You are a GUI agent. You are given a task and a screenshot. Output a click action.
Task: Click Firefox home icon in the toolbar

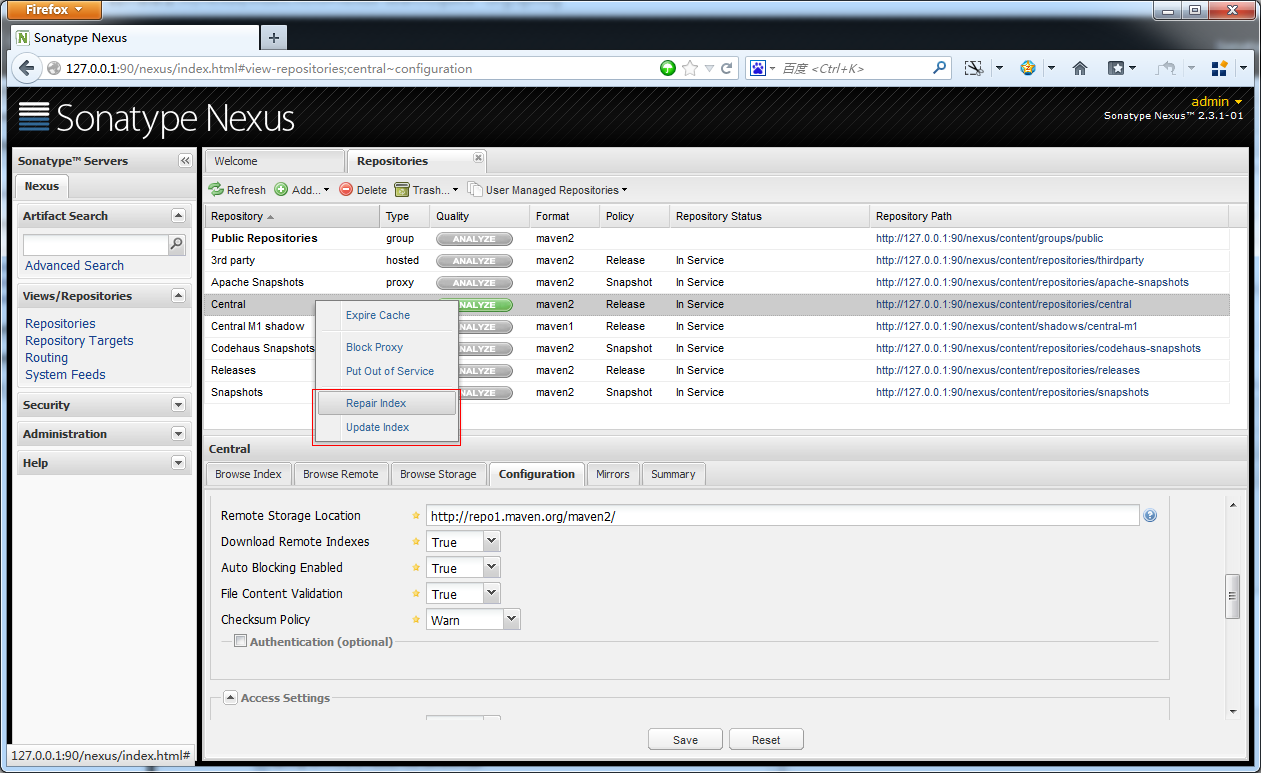tap(1079, 69)
